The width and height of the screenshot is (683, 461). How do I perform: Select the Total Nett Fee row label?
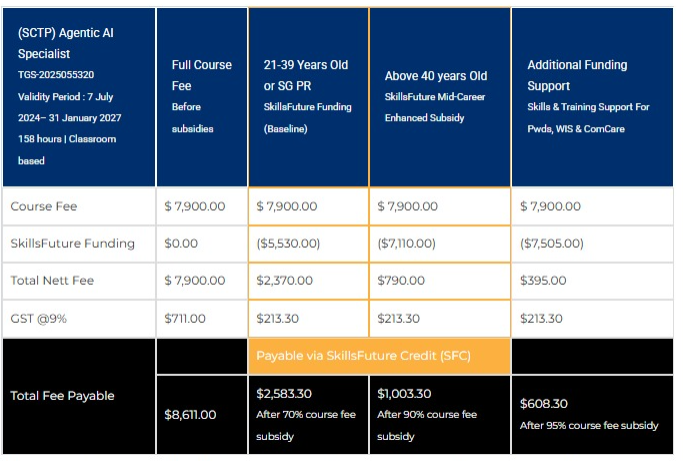pos(52,281)
